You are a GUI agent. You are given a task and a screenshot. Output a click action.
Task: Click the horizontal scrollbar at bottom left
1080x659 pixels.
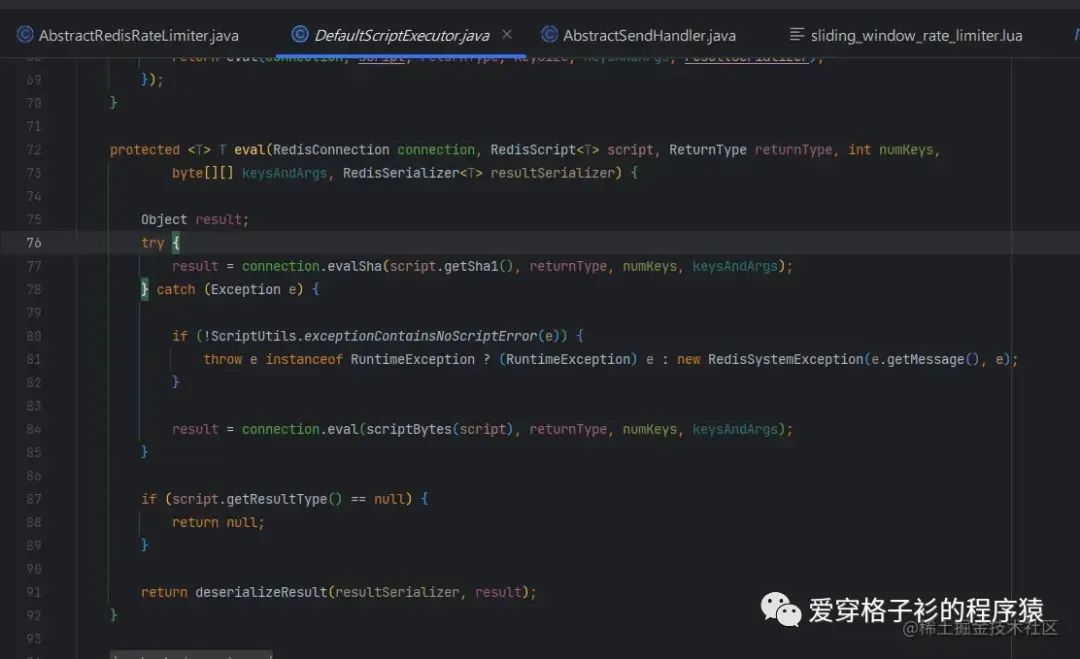pyautogui.click(x=190, y=656)
